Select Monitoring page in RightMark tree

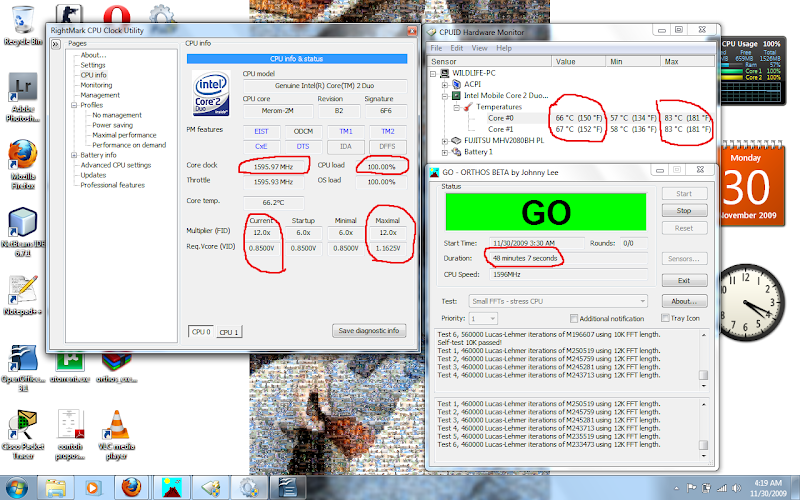pos(96,85)
